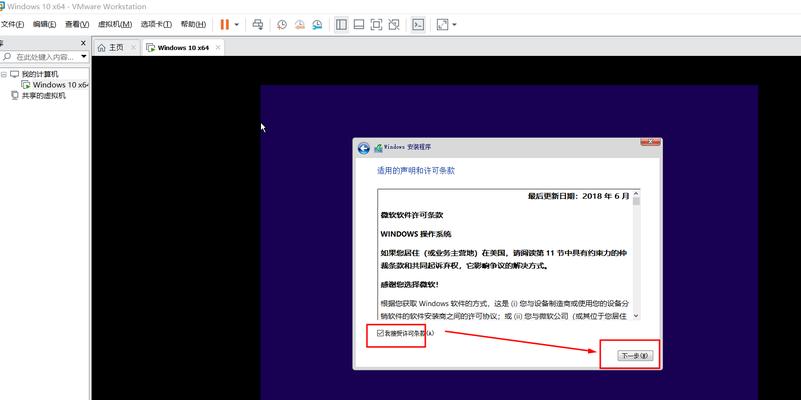Enter full screen mode
Screen dimensions: 801x400
coord(376,25)
